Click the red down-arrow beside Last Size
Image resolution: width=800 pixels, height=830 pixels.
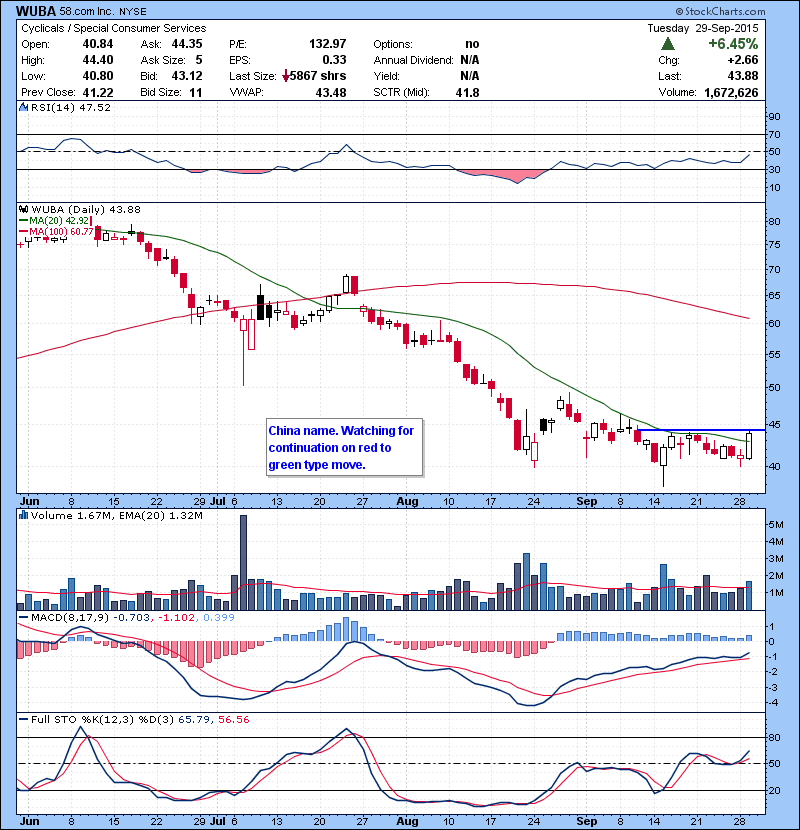pos(286,76)
